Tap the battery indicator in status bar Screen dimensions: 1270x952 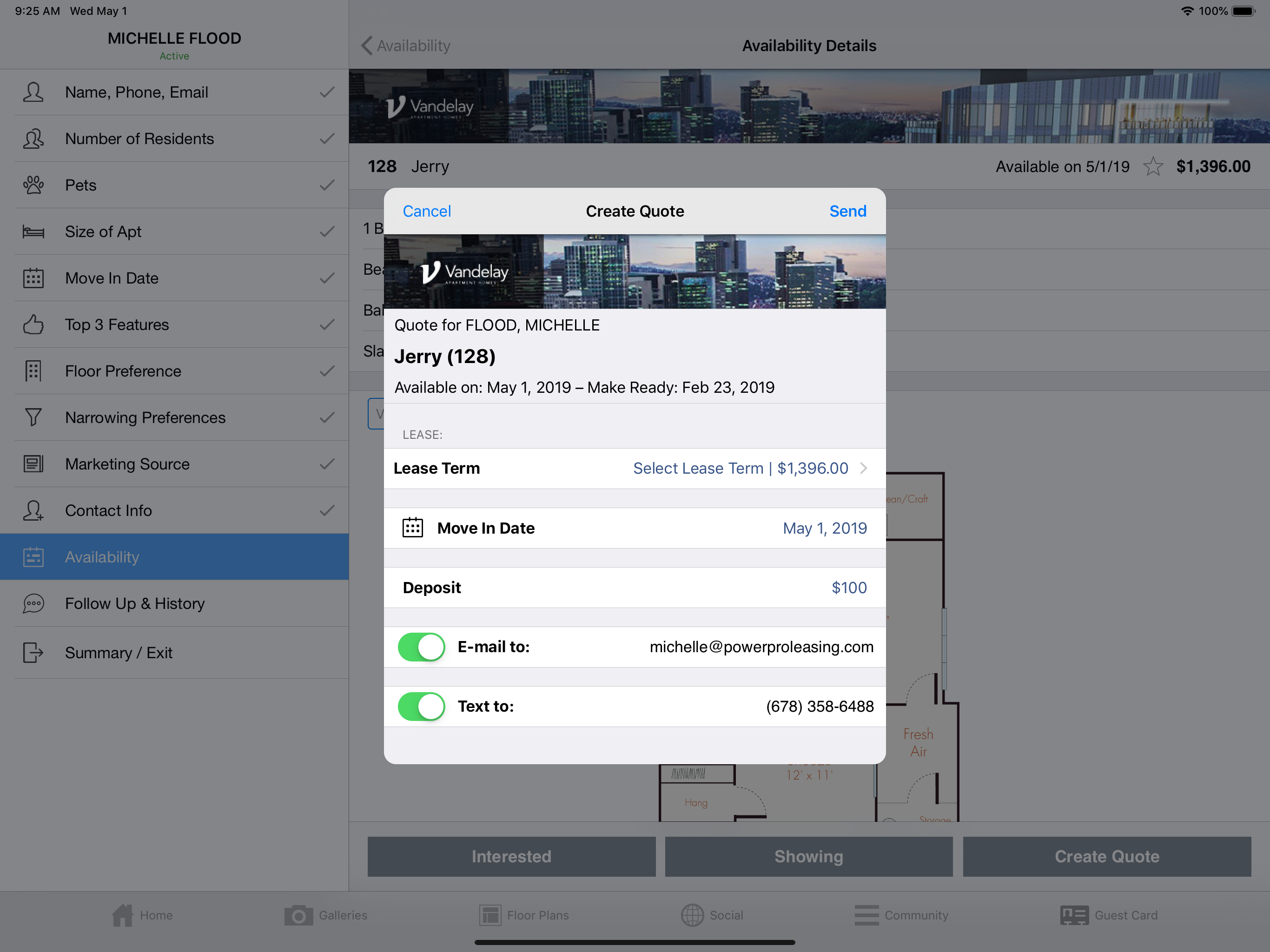tap(1244, 11)
